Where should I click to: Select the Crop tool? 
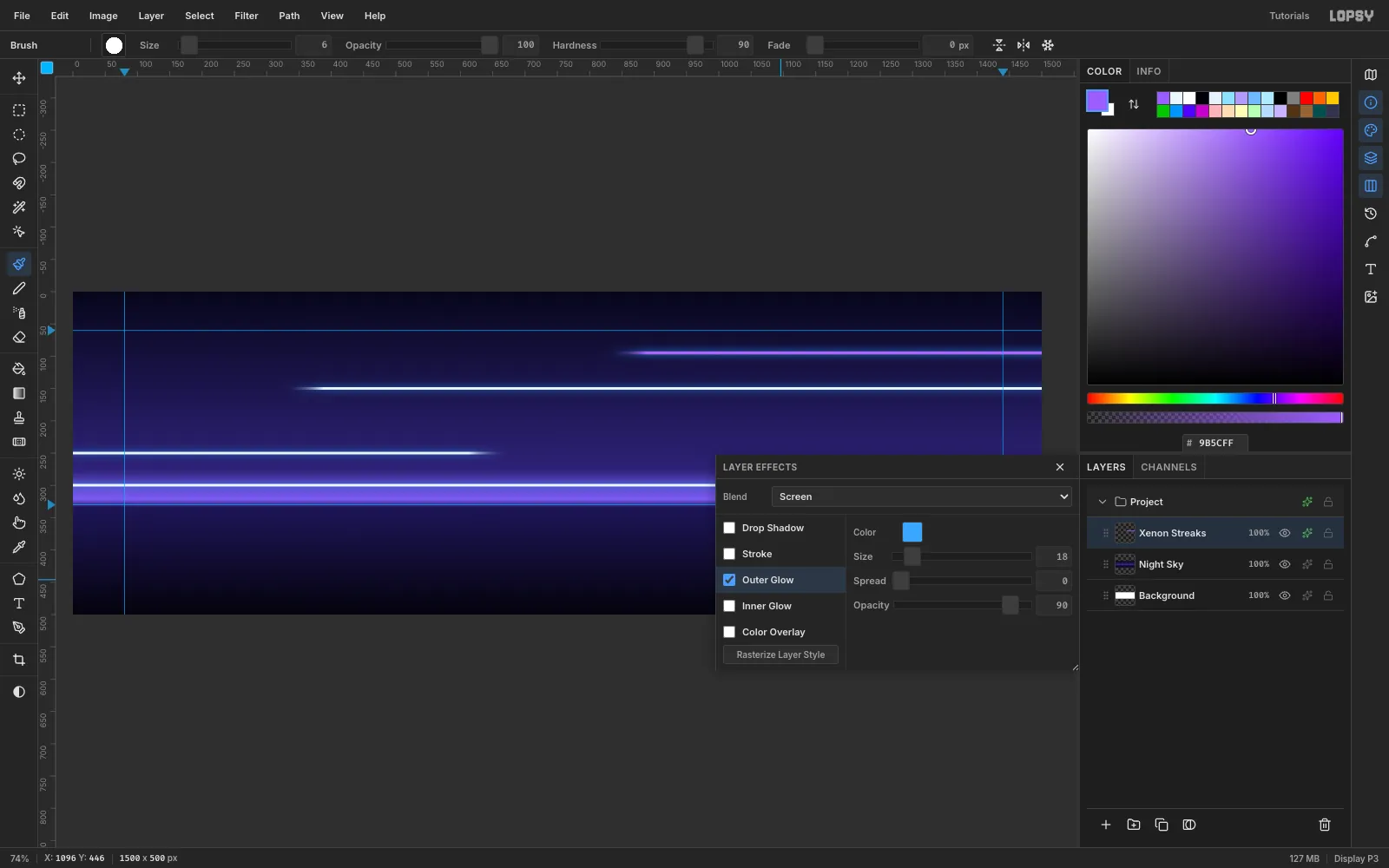19,660
